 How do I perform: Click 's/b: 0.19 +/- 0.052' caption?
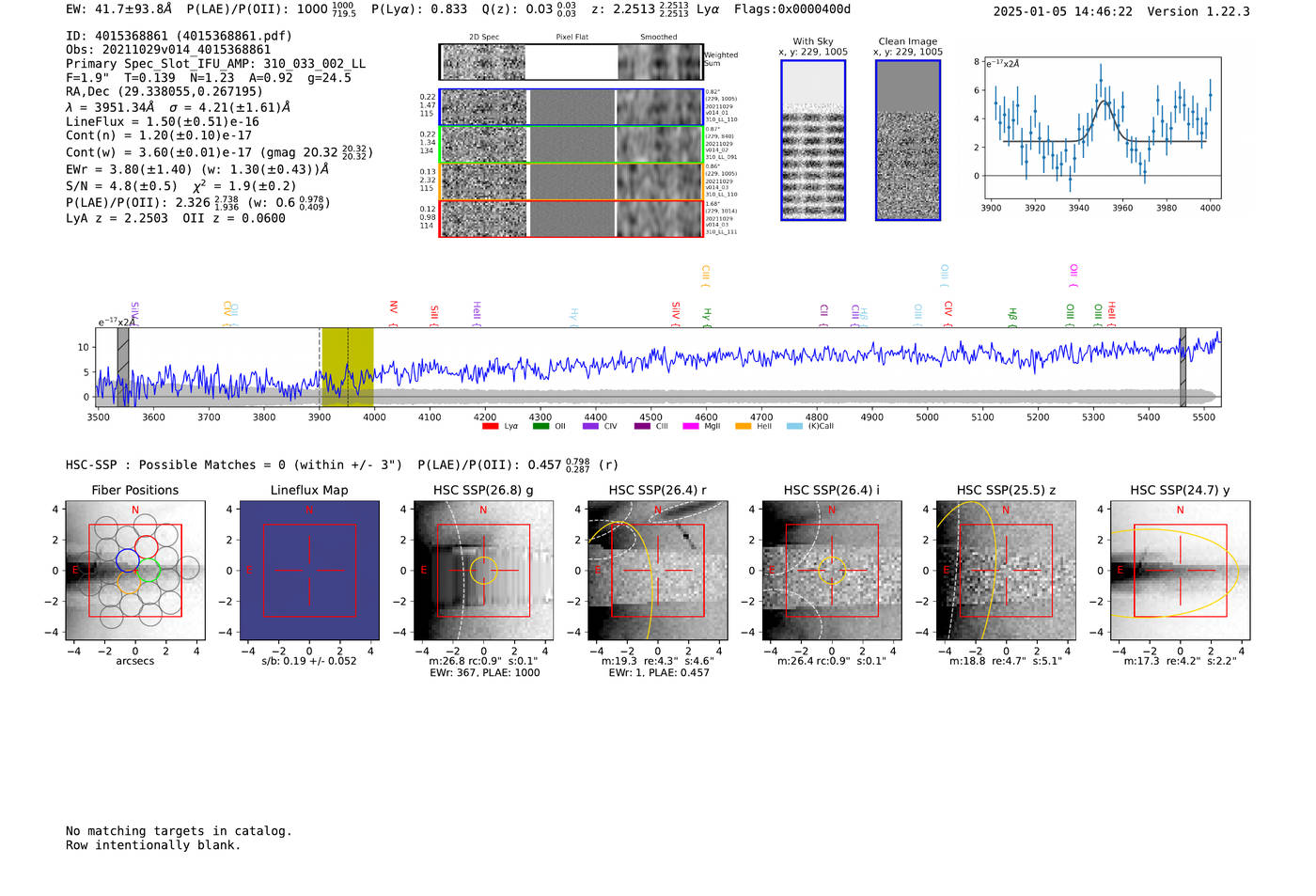coord(309,661)
